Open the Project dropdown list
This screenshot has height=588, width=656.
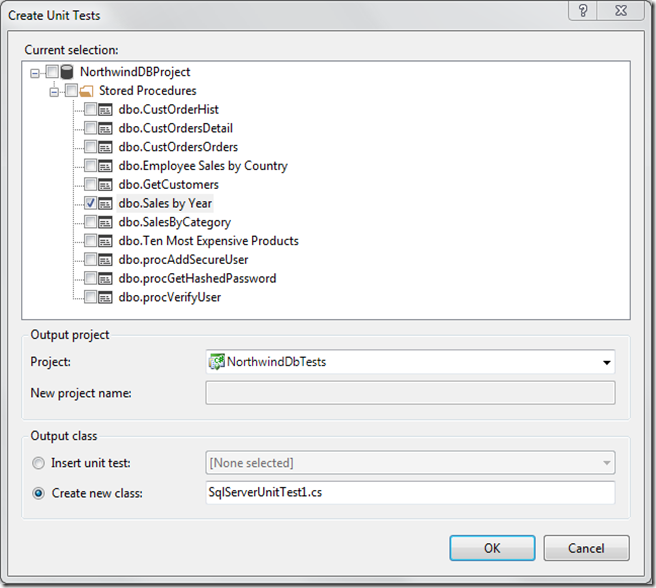606,362
